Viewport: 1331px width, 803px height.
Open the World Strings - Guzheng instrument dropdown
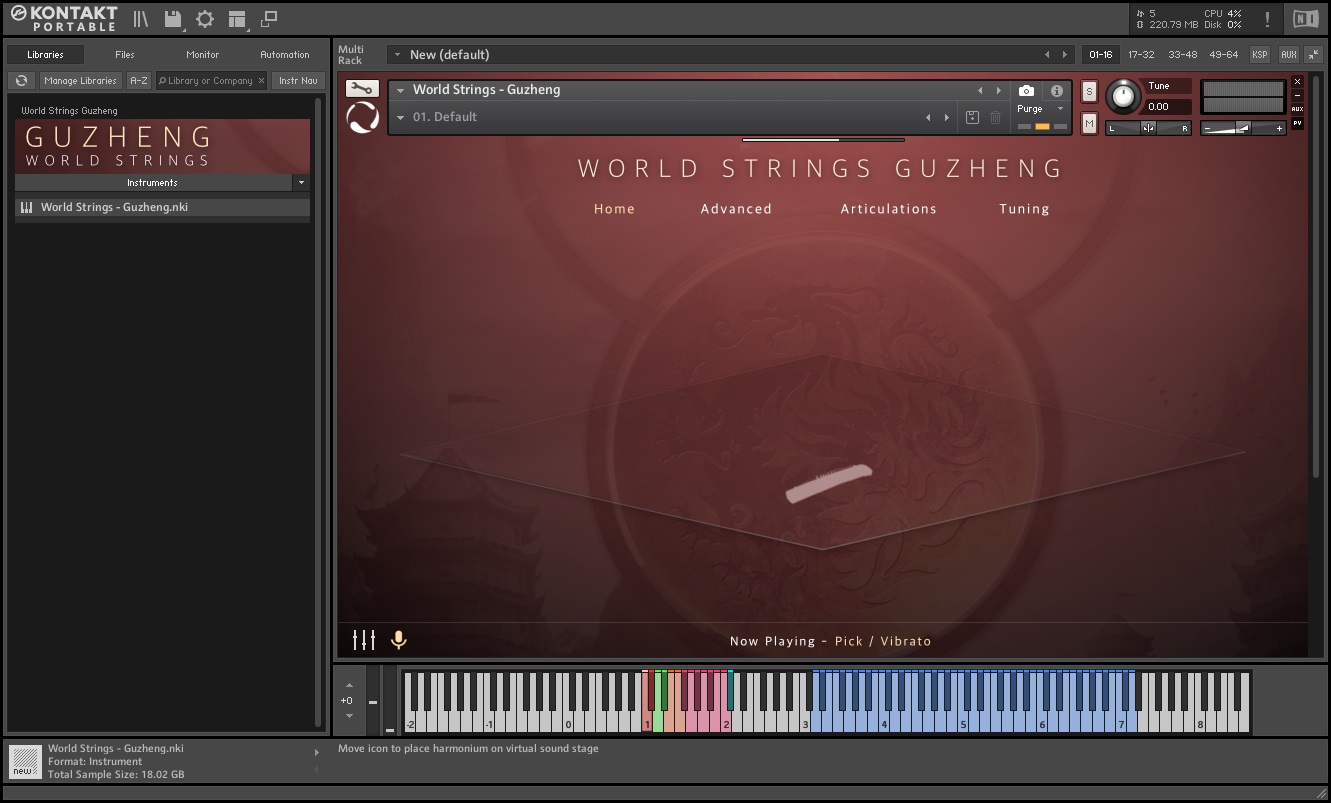(400, 90)
